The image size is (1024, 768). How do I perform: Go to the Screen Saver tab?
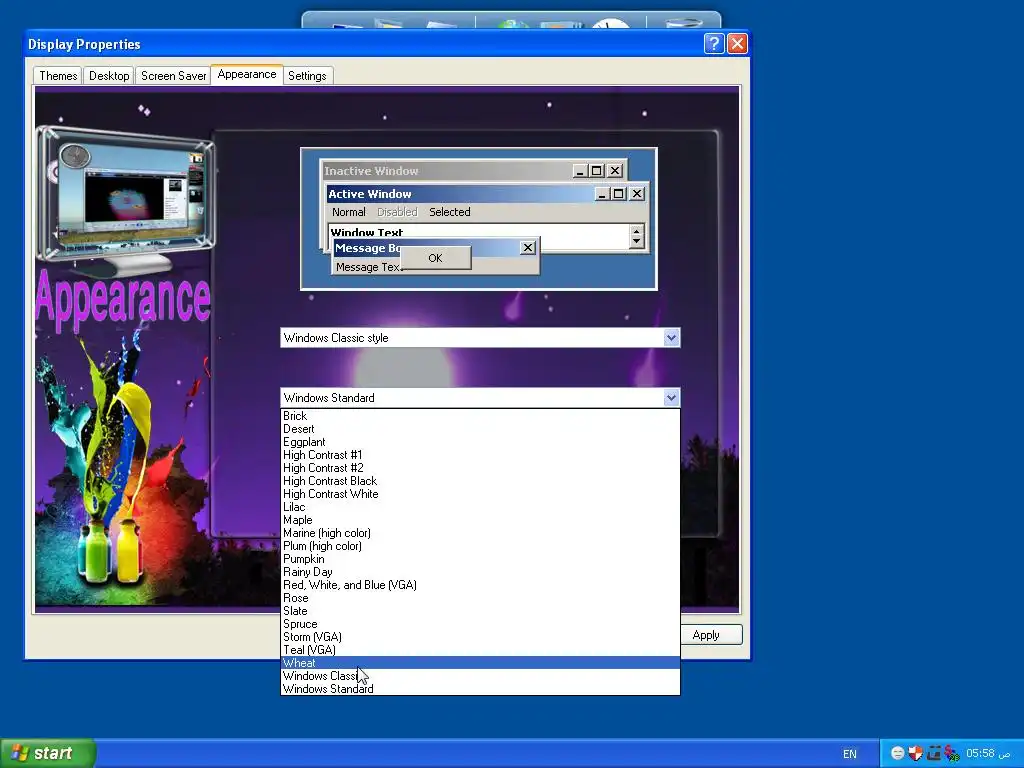[x=173, y=76]
